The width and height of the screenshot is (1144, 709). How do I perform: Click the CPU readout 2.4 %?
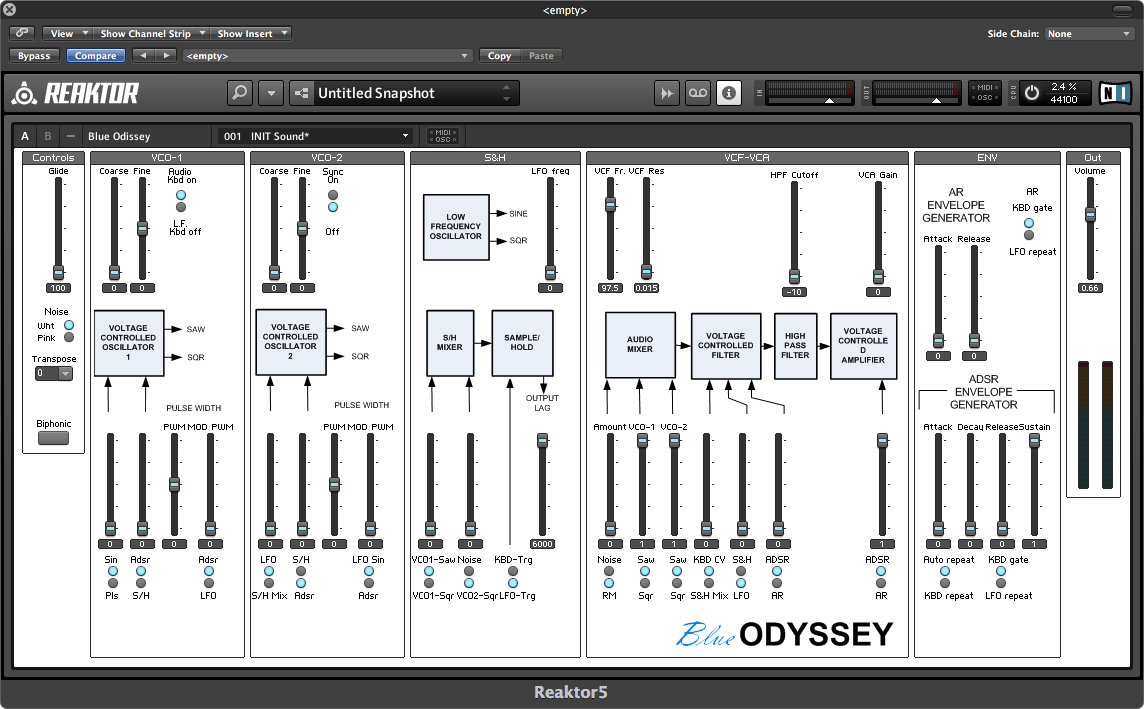(1064, 86)
